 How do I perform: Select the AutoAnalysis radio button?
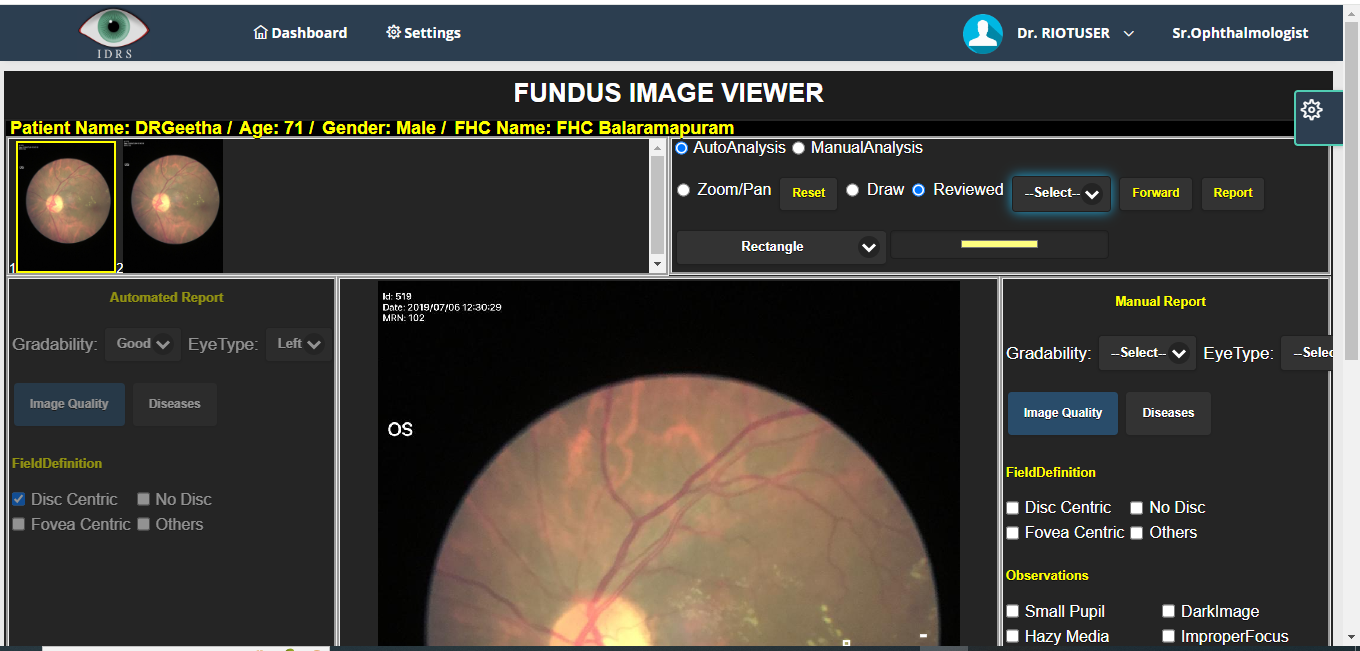pyautogui.click(x=682, y=148)
